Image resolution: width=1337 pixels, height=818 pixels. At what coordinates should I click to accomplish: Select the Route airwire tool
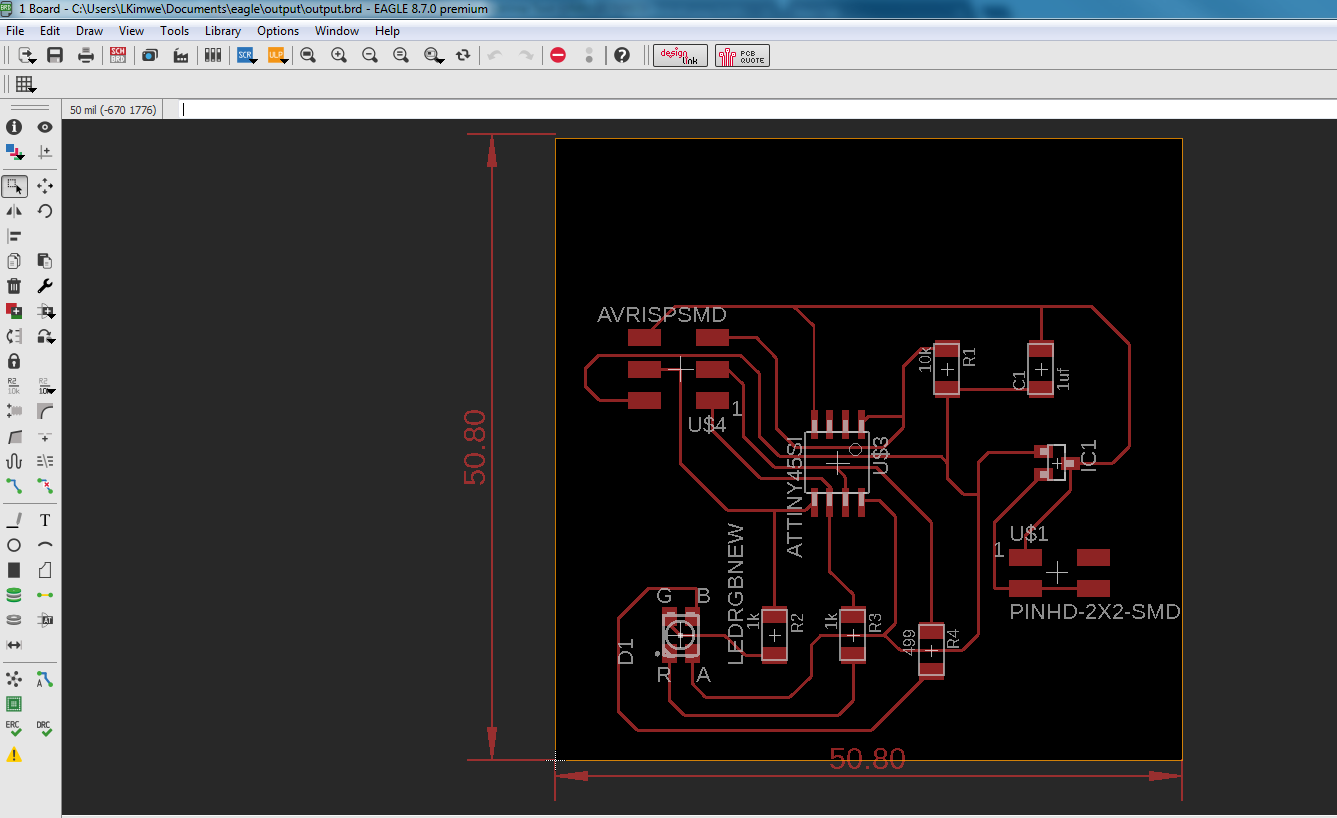[x=14, y=486]
